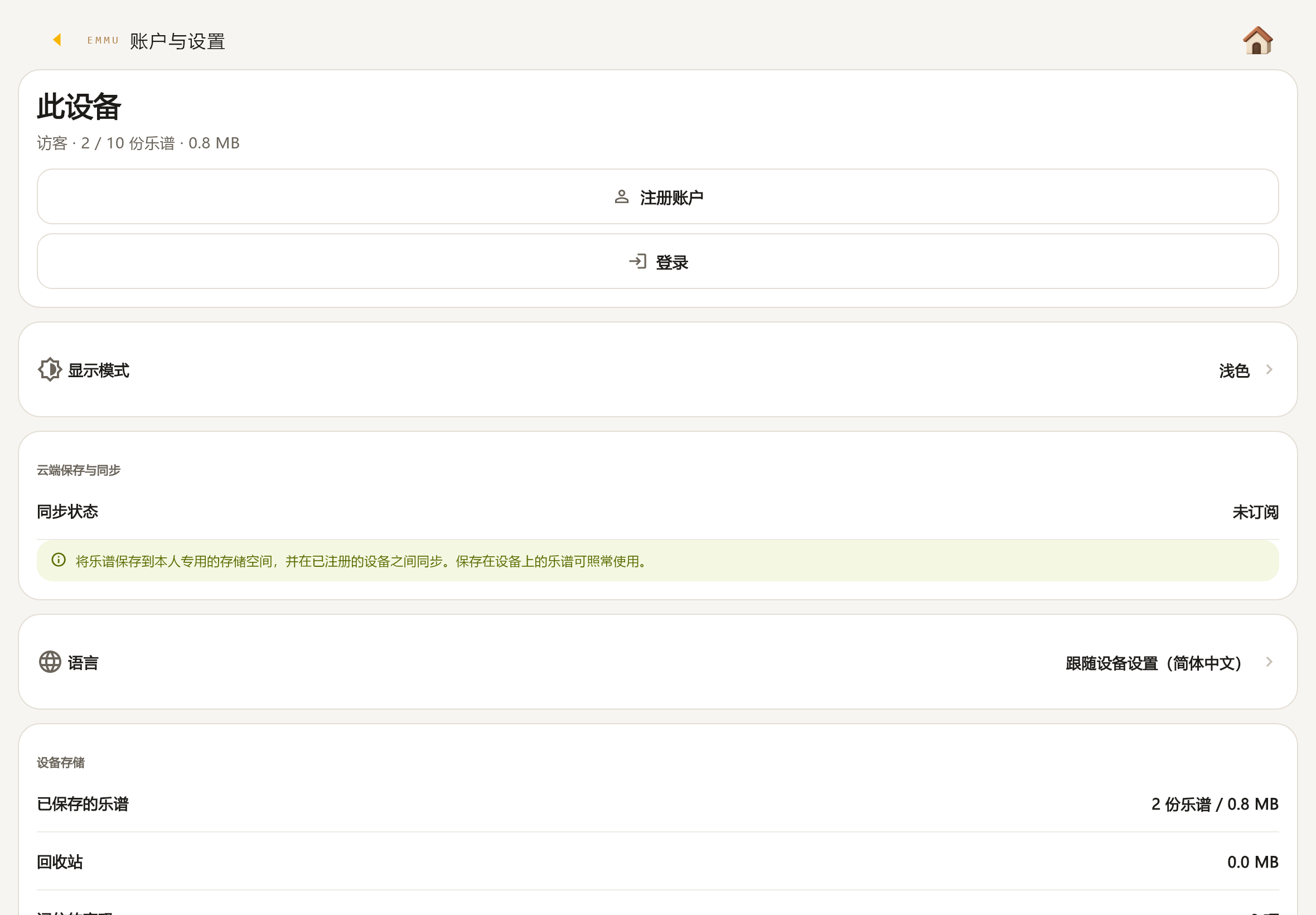Click the globe icon beside 语言
Viewport: 1316px width, 915px height.
tap(50, 662)
